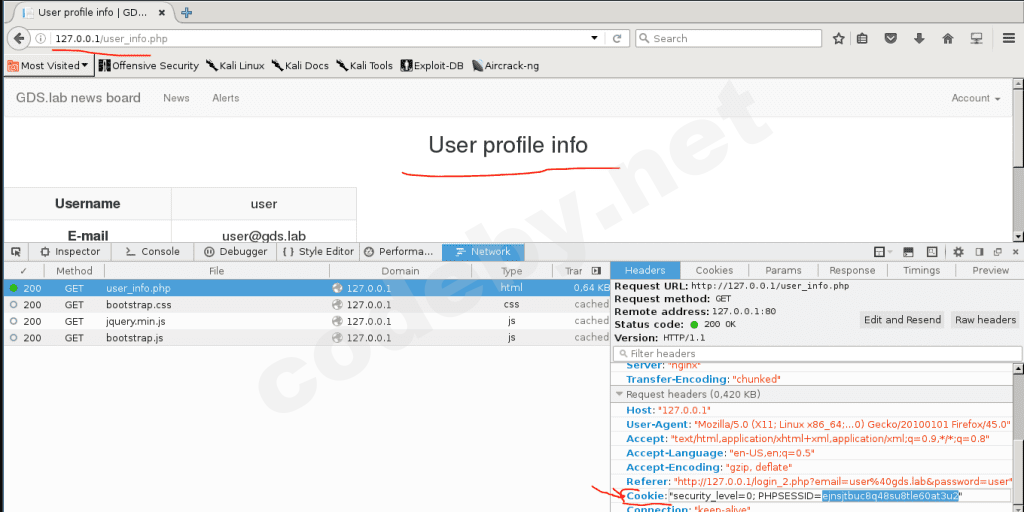
Task: Select the bootstrap.js request row
Action: click(306, 338)
